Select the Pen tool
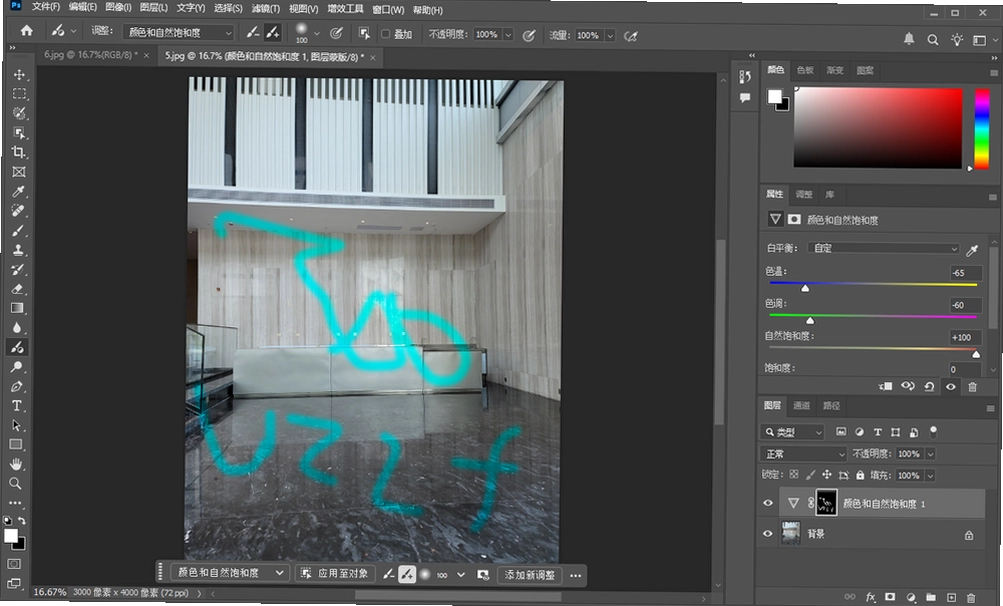The height and width of the screenshot is (606, 1003). tap(17, 387)
